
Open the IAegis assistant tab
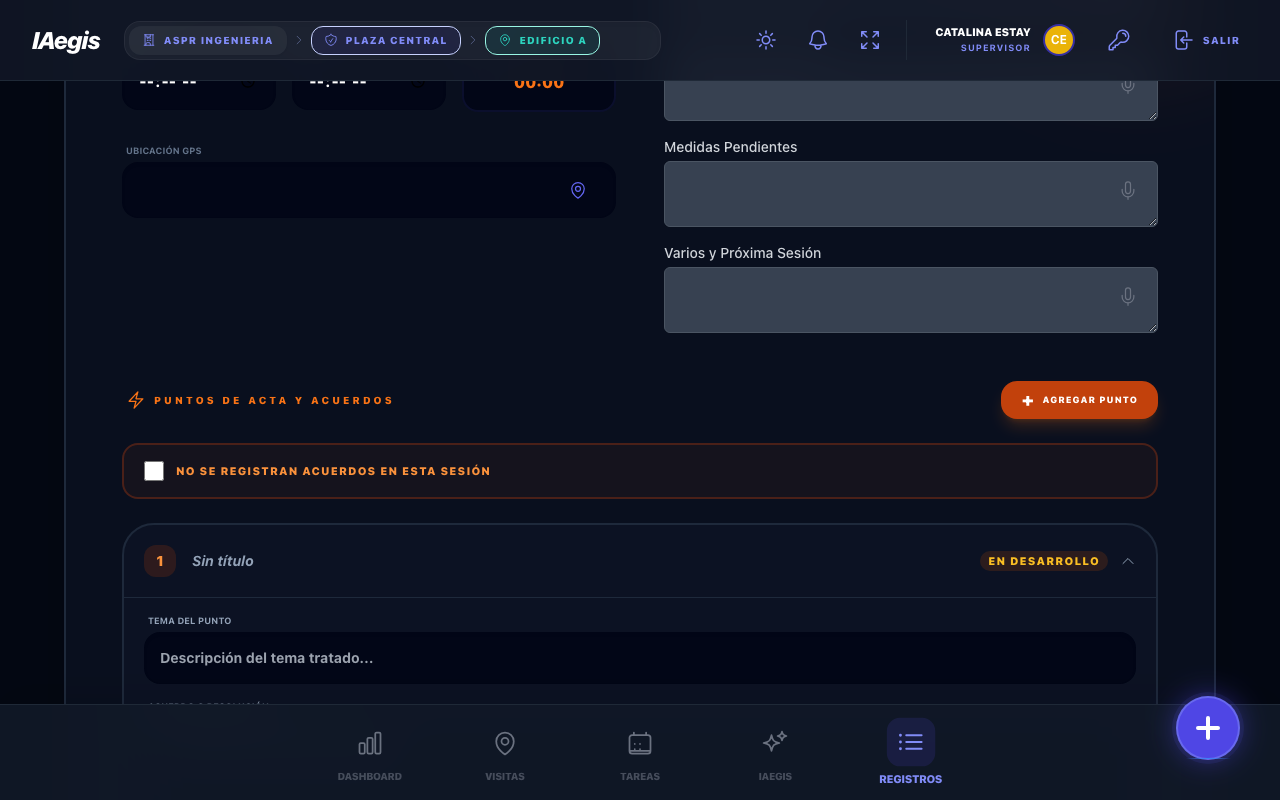point(775,755)
